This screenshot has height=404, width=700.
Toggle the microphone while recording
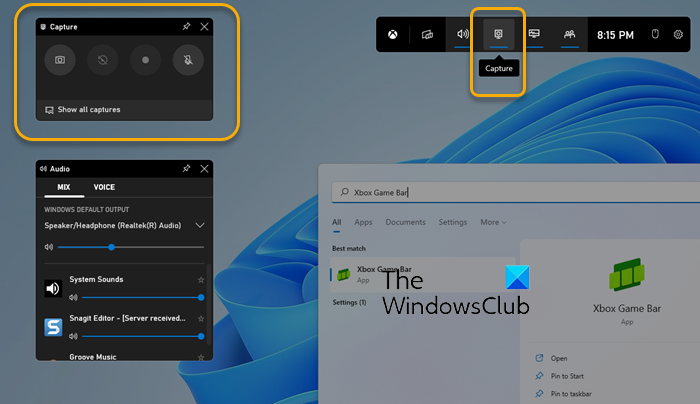(x=188, y=60)
